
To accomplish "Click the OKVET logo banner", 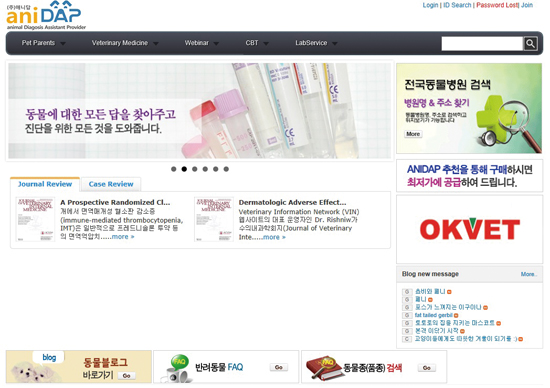I will 469,229.
